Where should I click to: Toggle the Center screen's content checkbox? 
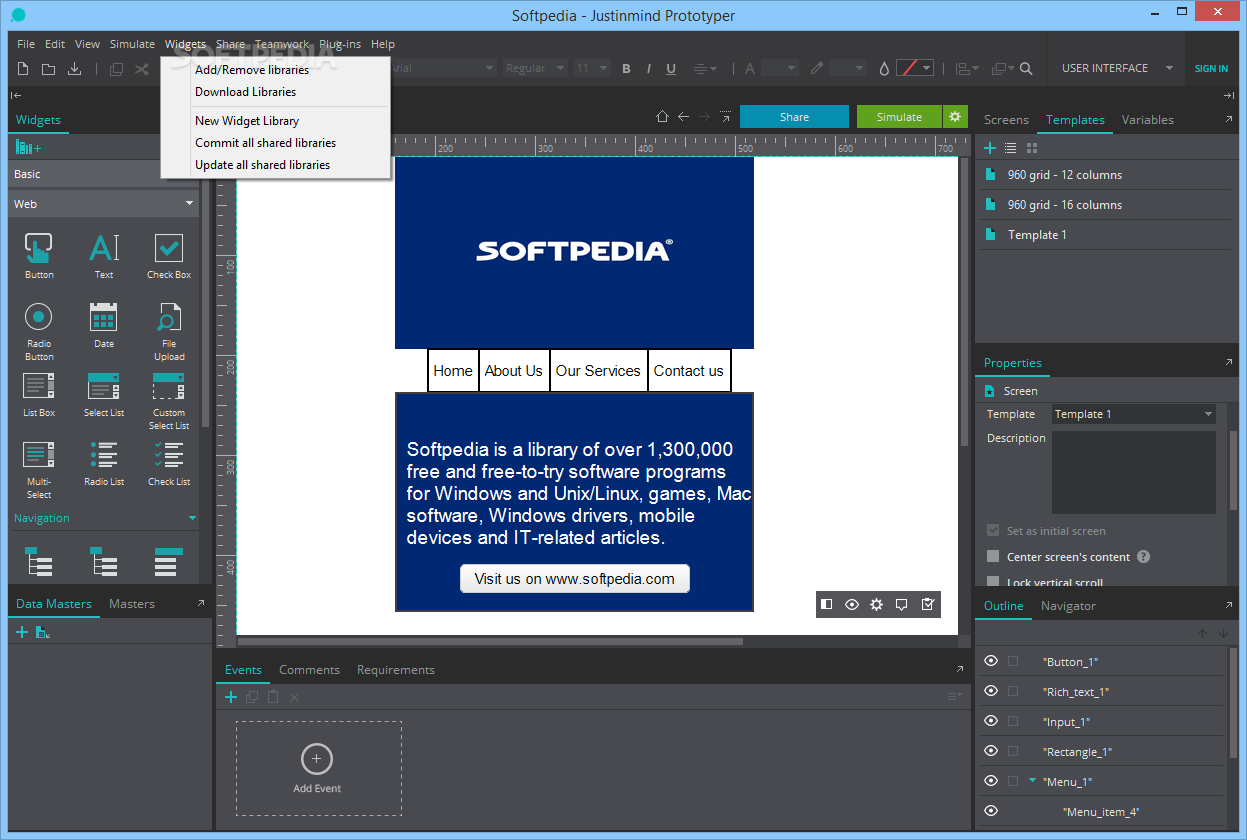click(x=993, y=557)
